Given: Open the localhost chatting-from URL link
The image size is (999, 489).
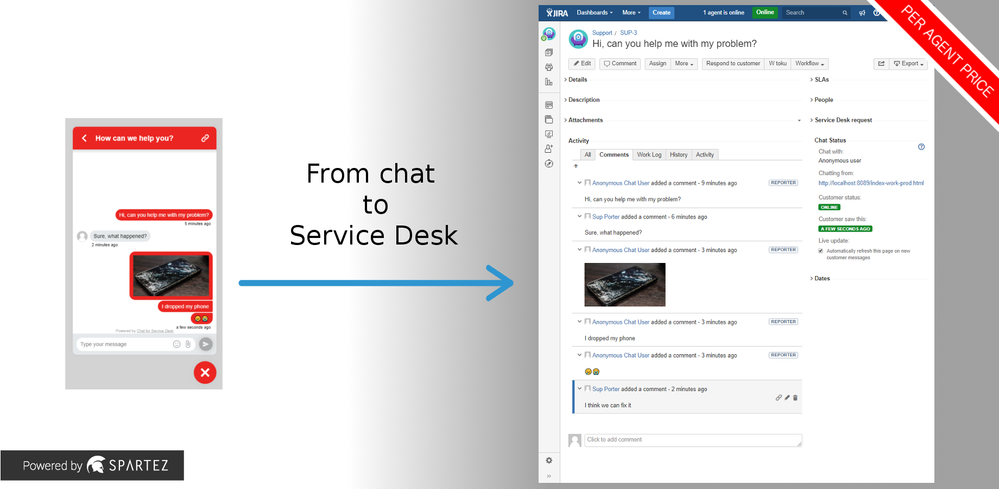Looking at the screenshot, I should pyautogui.click(x=871, y=183).
